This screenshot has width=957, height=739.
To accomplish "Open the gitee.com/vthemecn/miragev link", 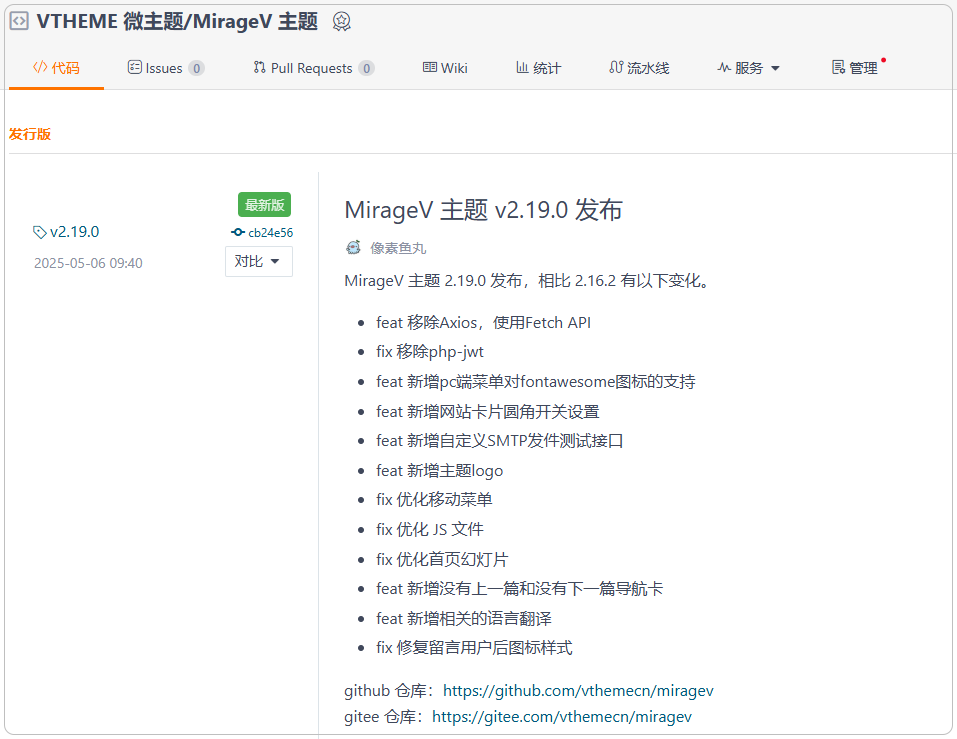I will [x=562, y=716].
